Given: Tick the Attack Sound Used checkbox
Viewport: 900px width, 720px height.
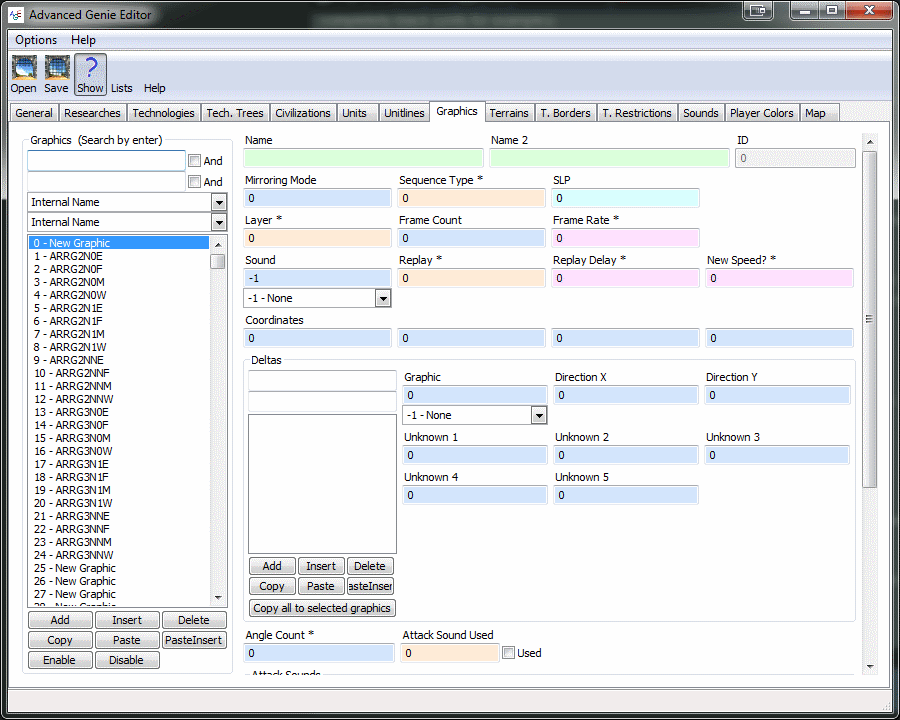Looking at the screenshot, I should [x=508, y=652].
